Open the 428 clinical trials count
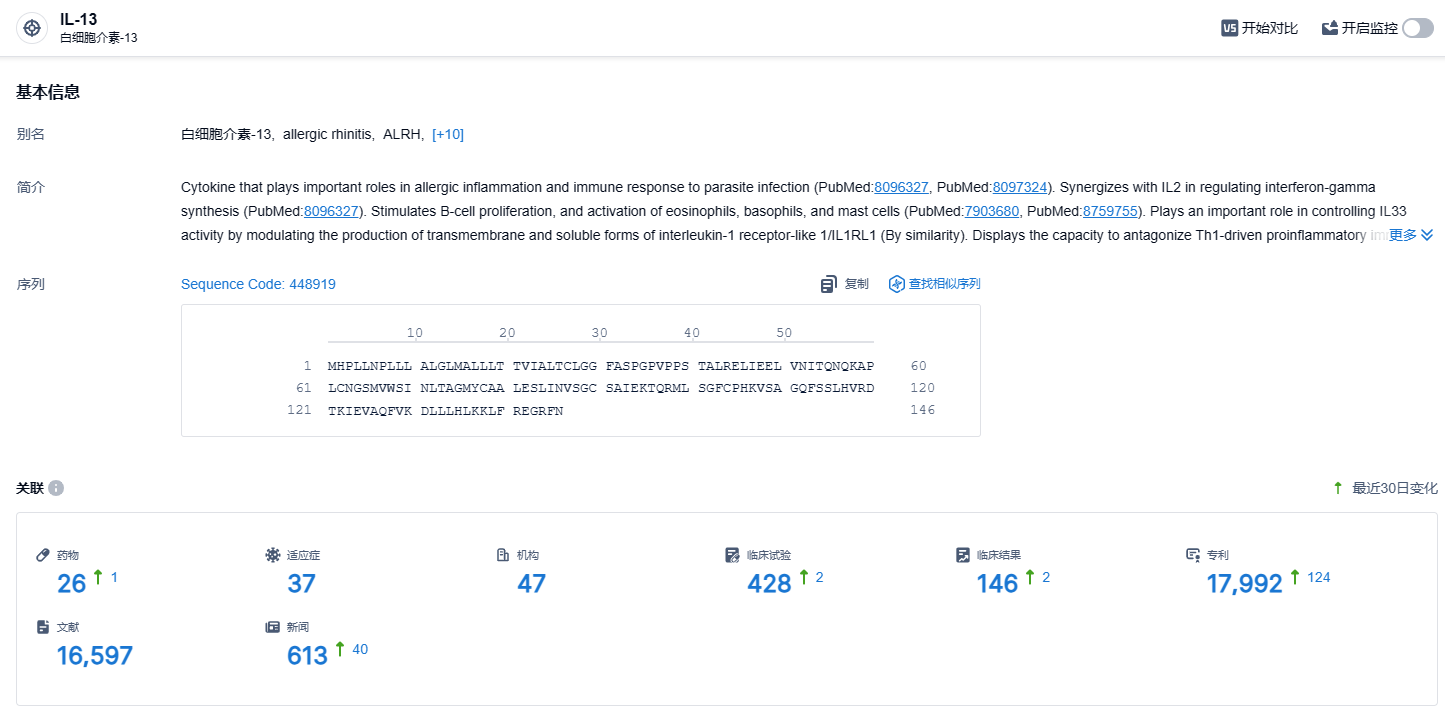Screen dimensions: 1445x712 (769, 584)
